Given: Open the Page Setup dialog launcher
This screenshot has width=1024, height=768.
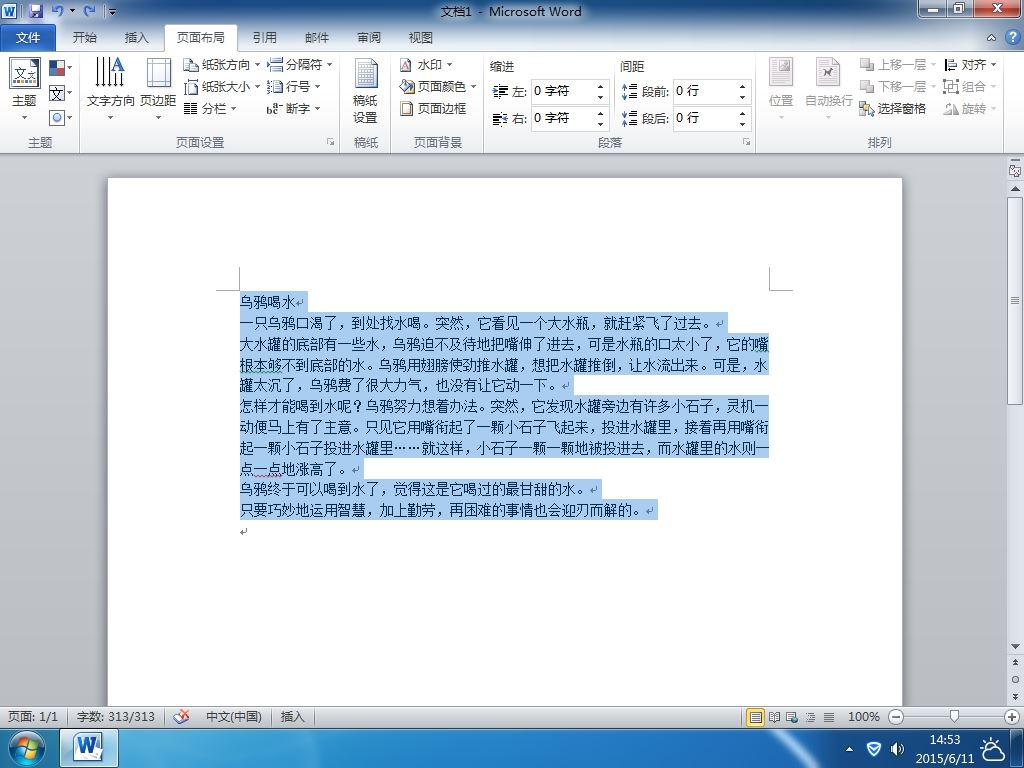Looking at the screenshot, I should tap(330, 142).
